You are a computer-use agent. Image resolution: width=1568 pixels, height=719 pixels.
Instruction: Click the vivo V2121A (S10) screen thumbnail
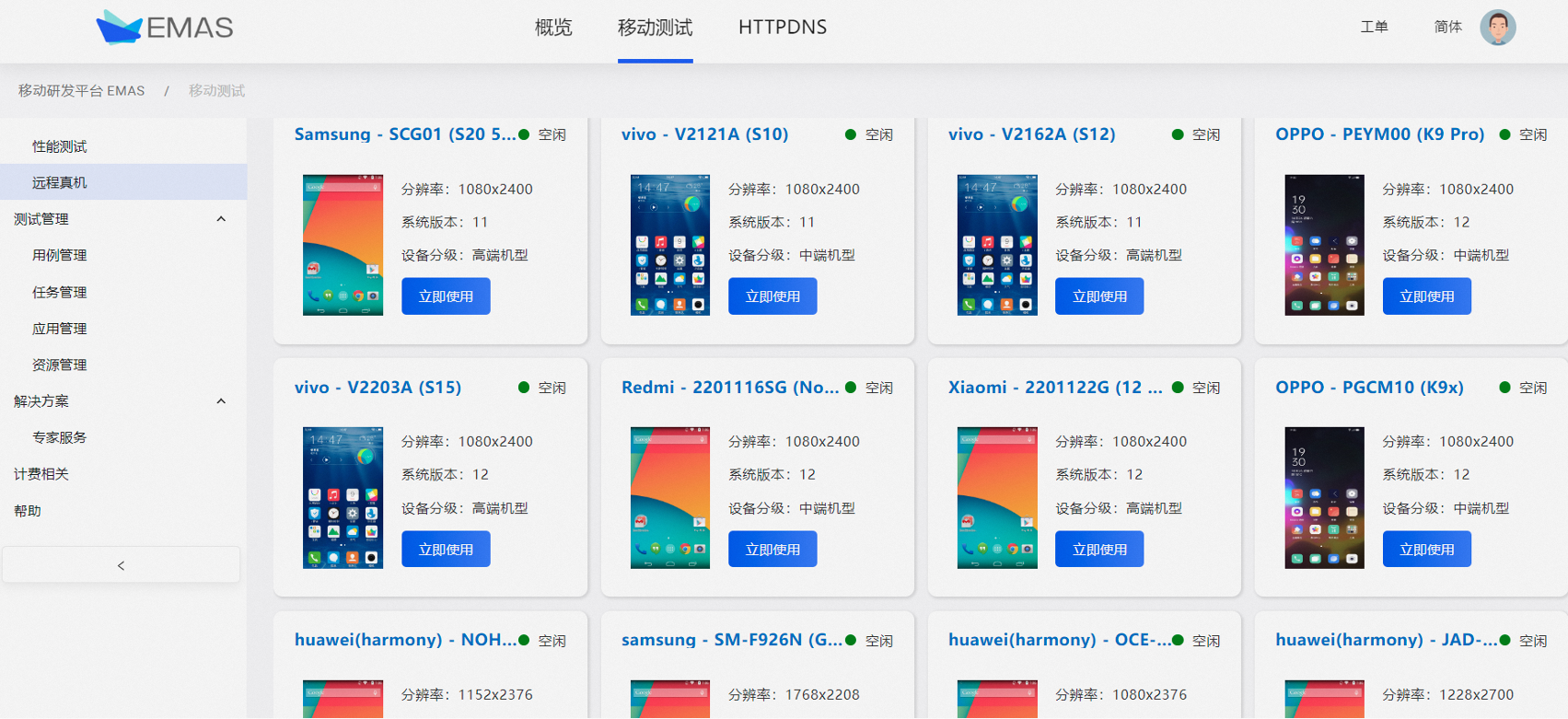pos(670,245)
